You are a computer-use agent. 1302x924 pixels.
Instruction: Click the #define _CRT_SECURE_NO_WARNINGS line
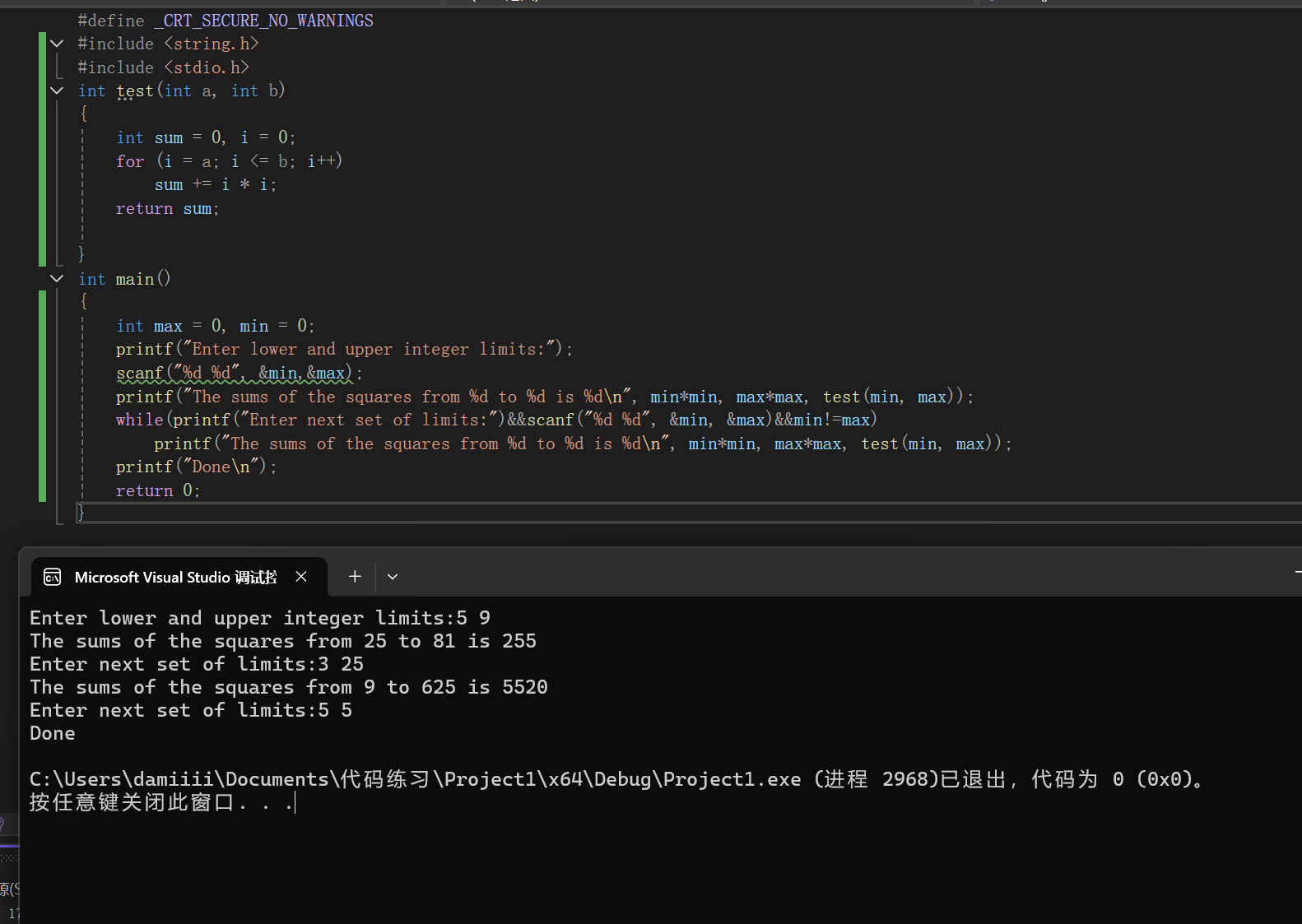226,21
